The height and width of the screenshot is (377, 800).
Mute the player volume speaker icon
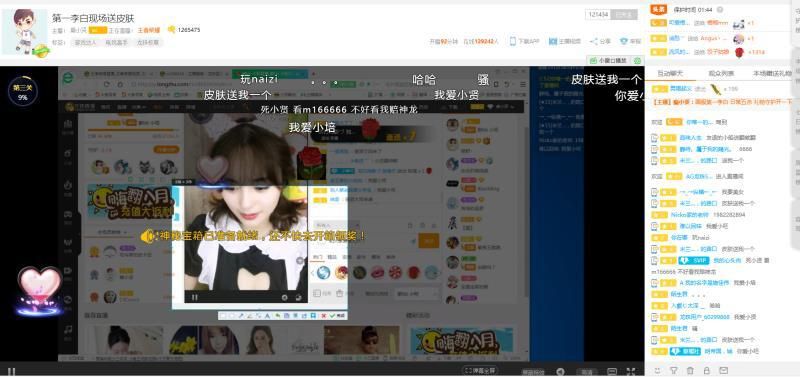pyautogui.click(x=560, y=372)
